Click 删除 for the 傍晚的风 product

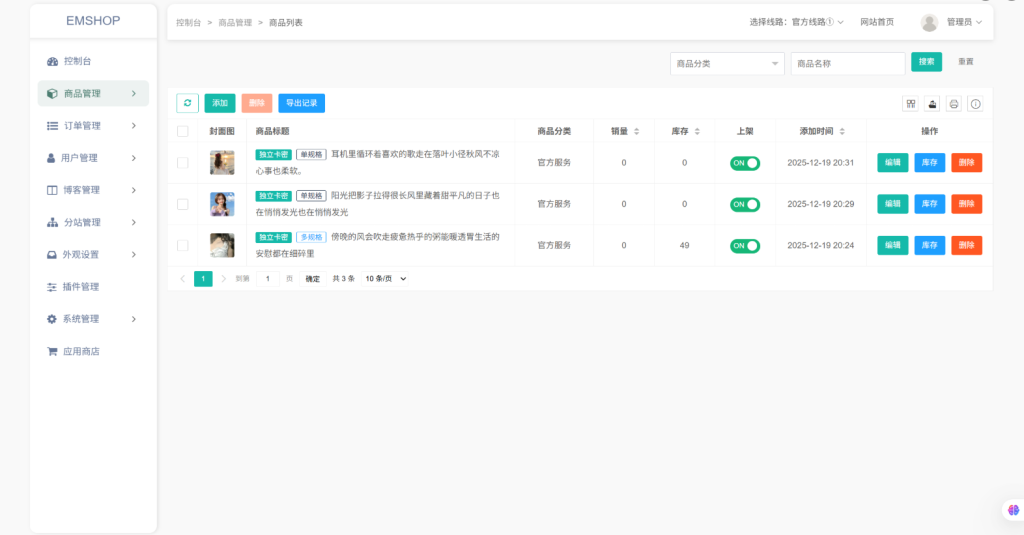coord(967,246)
